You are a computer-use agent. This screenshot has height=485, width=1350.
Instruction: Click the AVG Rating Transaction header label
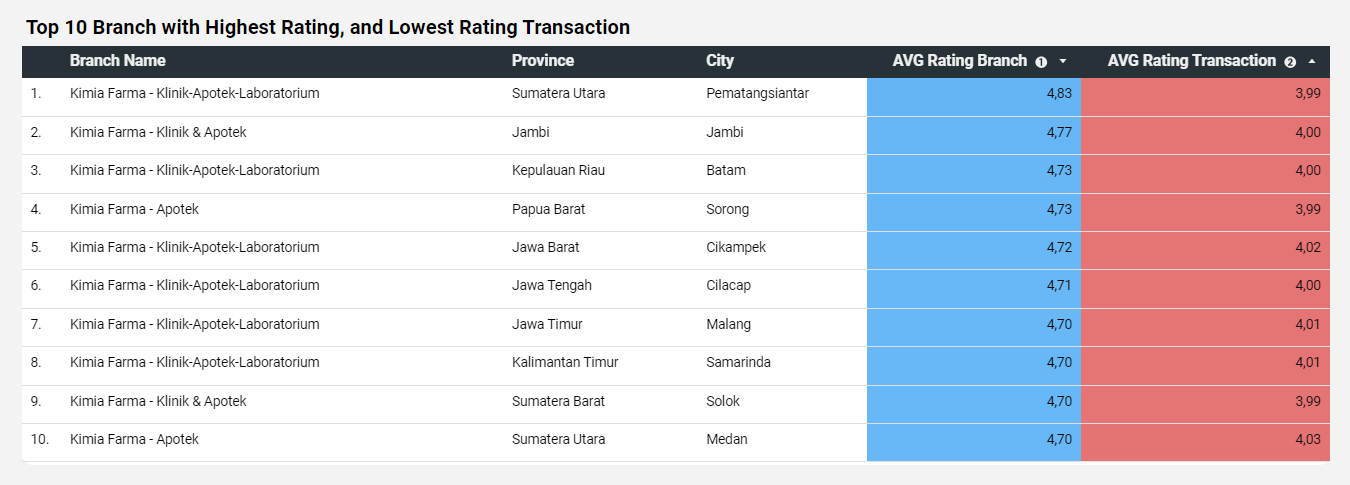[1191, 61]
